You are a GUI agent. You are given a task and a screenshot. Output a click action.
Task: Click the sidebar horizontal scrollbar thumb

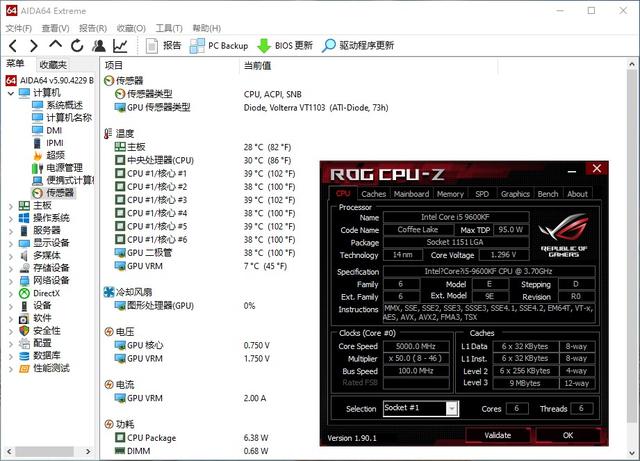point(44,452)
